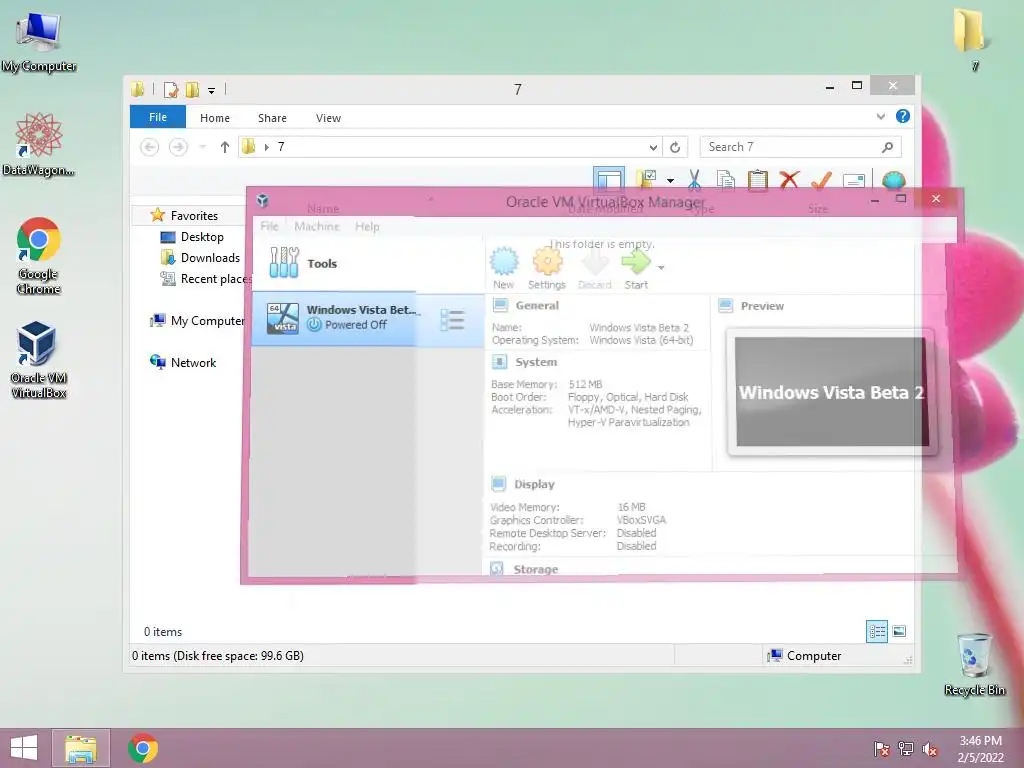This screenshot has width=1024, height=768.
Task: Click the New folder icon in quick access toolbar
Action: pos(193,89)
